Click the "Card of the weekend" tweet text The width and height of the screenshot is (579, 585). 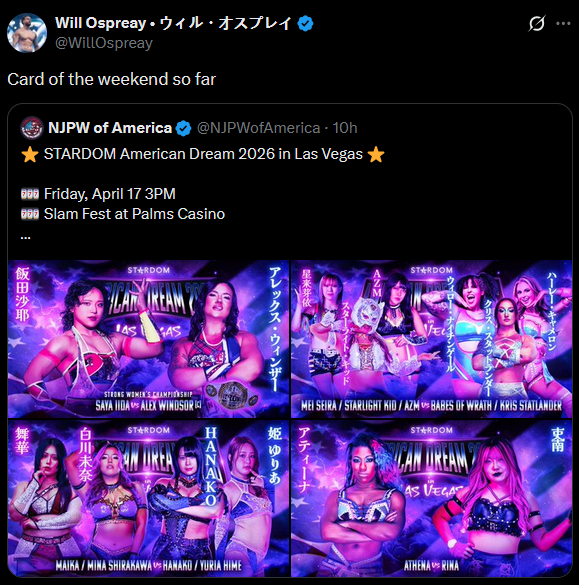[x=112, y=79]
